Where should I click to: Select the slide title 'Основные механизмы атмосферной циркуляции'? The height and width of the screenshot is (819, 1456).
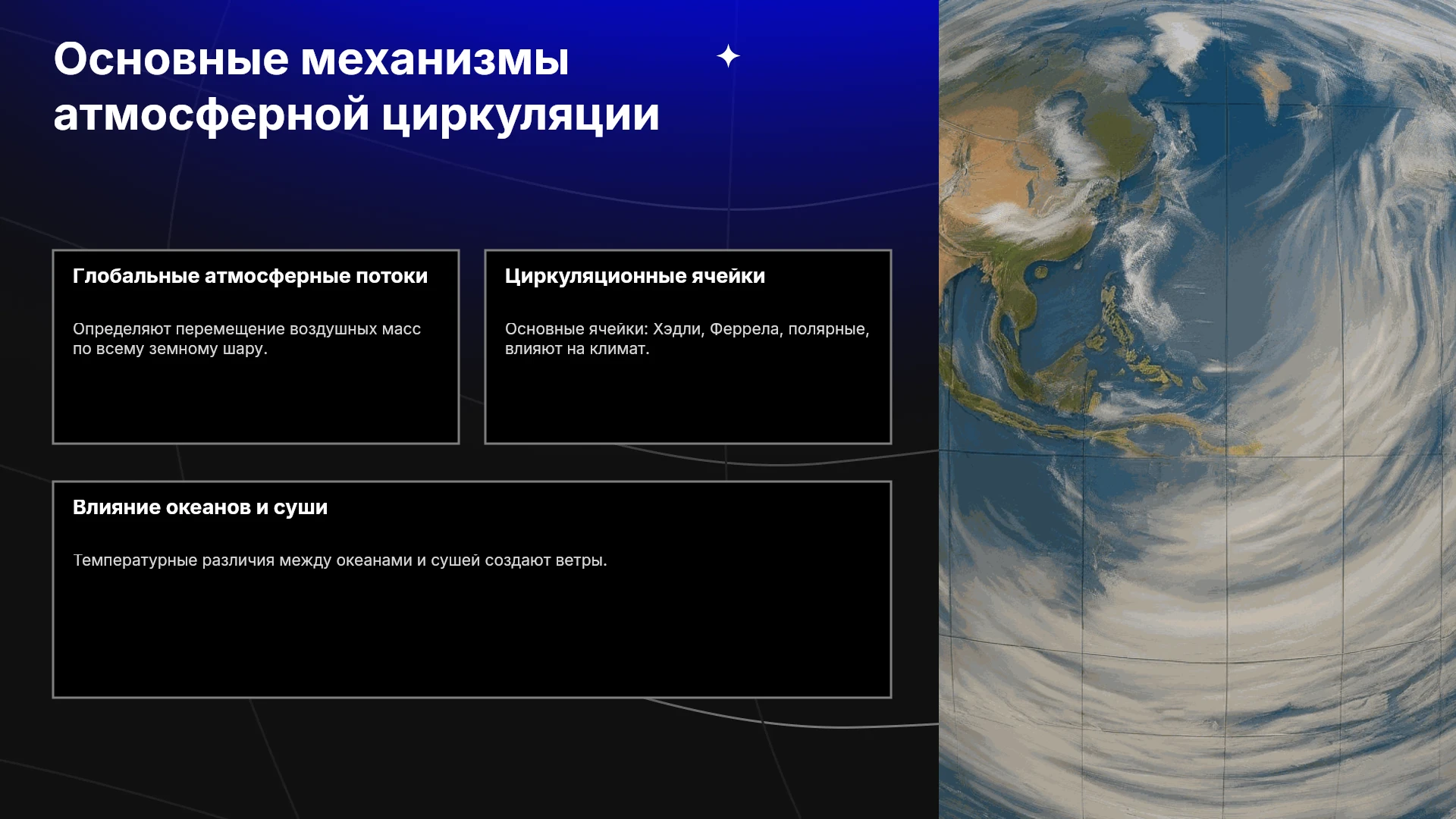(356, 86)
